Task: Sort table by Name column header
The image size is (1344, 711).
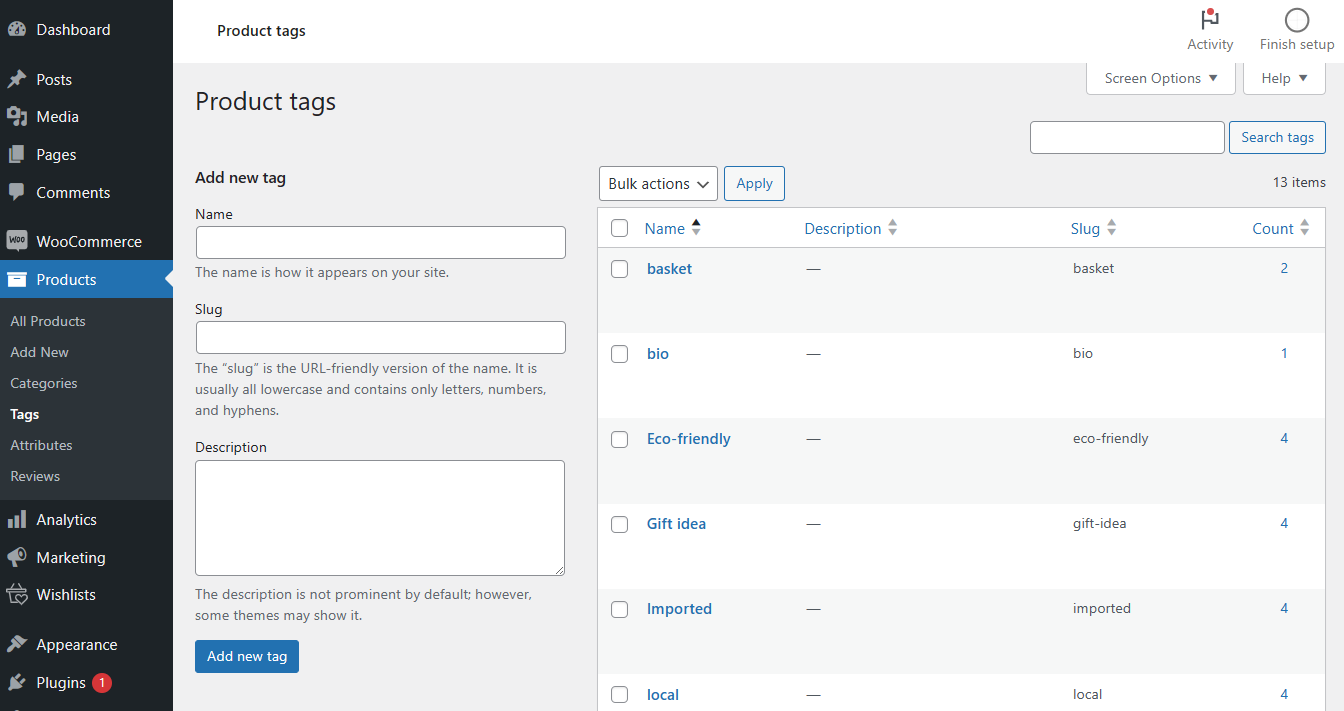Action: point(665,228)
